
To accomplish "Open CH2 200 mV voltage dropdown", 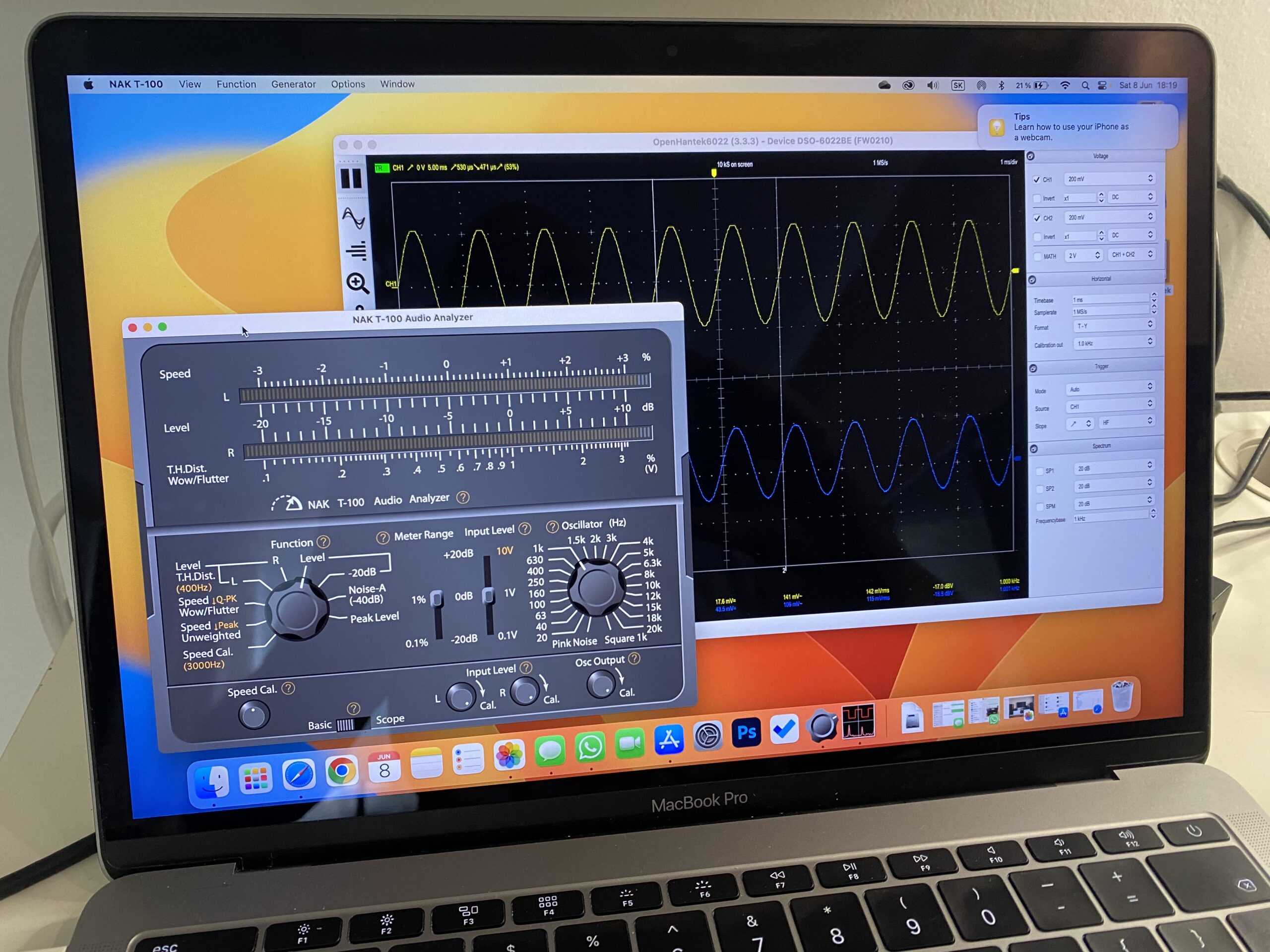I will click(1109, 217).
